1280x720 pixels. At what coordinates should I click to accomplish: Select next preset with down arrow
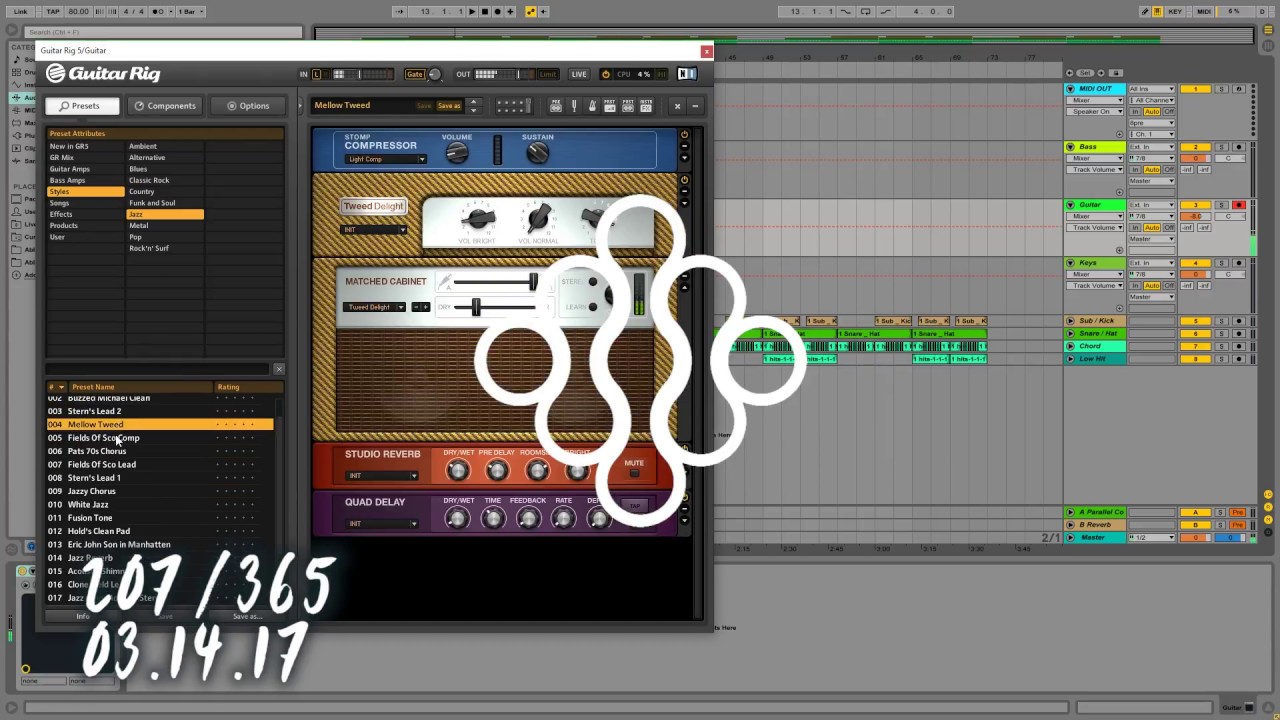(473, 110)
